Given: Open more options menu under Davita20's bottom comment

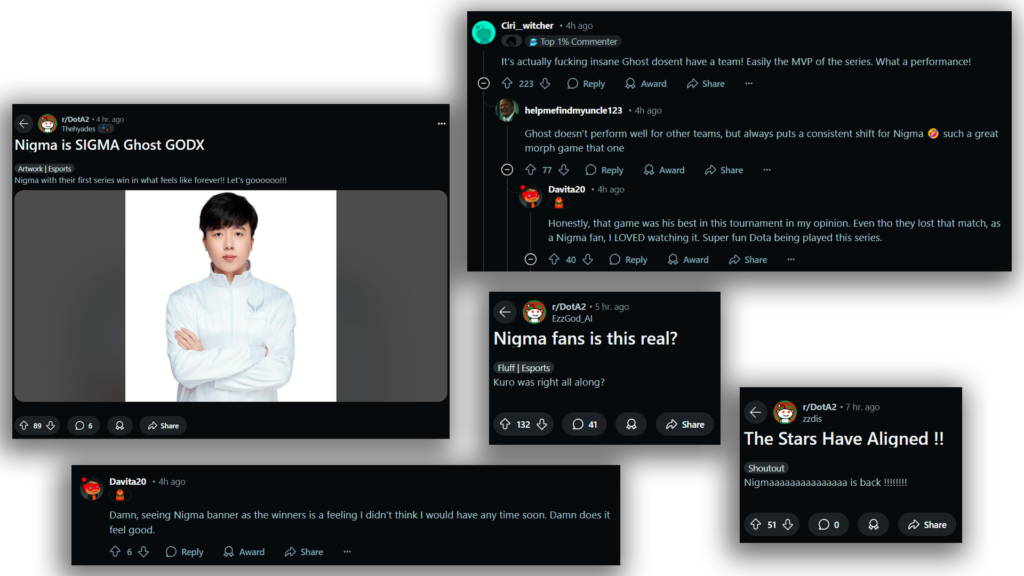Looking at the screenshot, I should click(347, 551).
